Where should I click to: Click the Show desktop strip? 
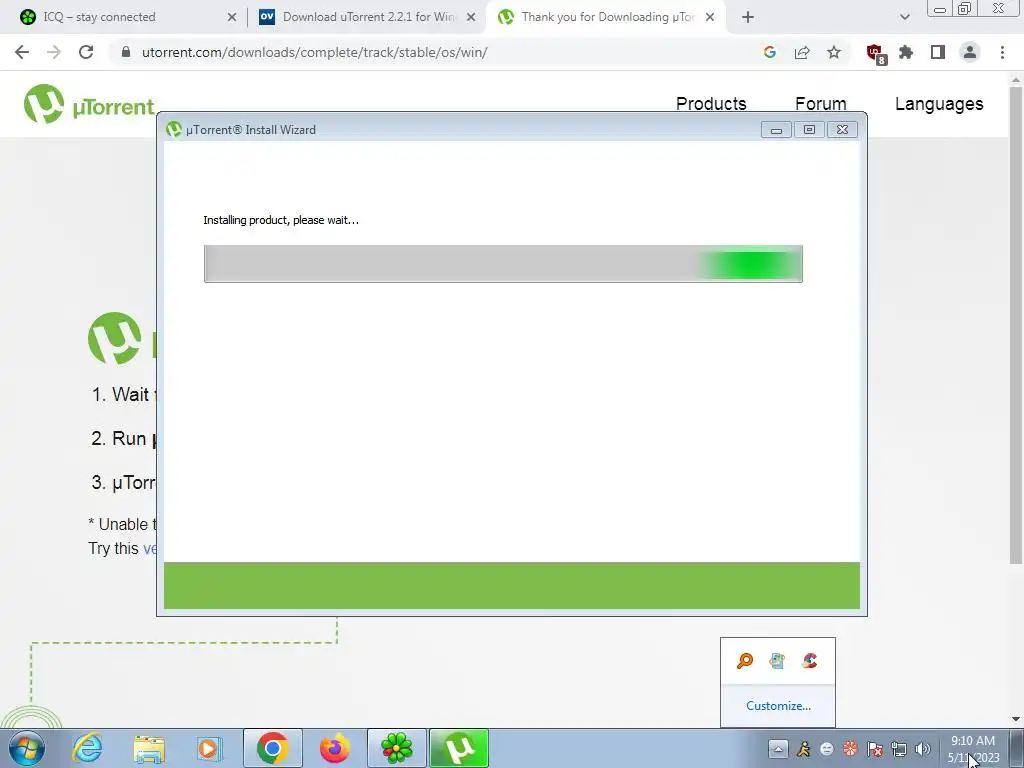tap(1017, 748)
